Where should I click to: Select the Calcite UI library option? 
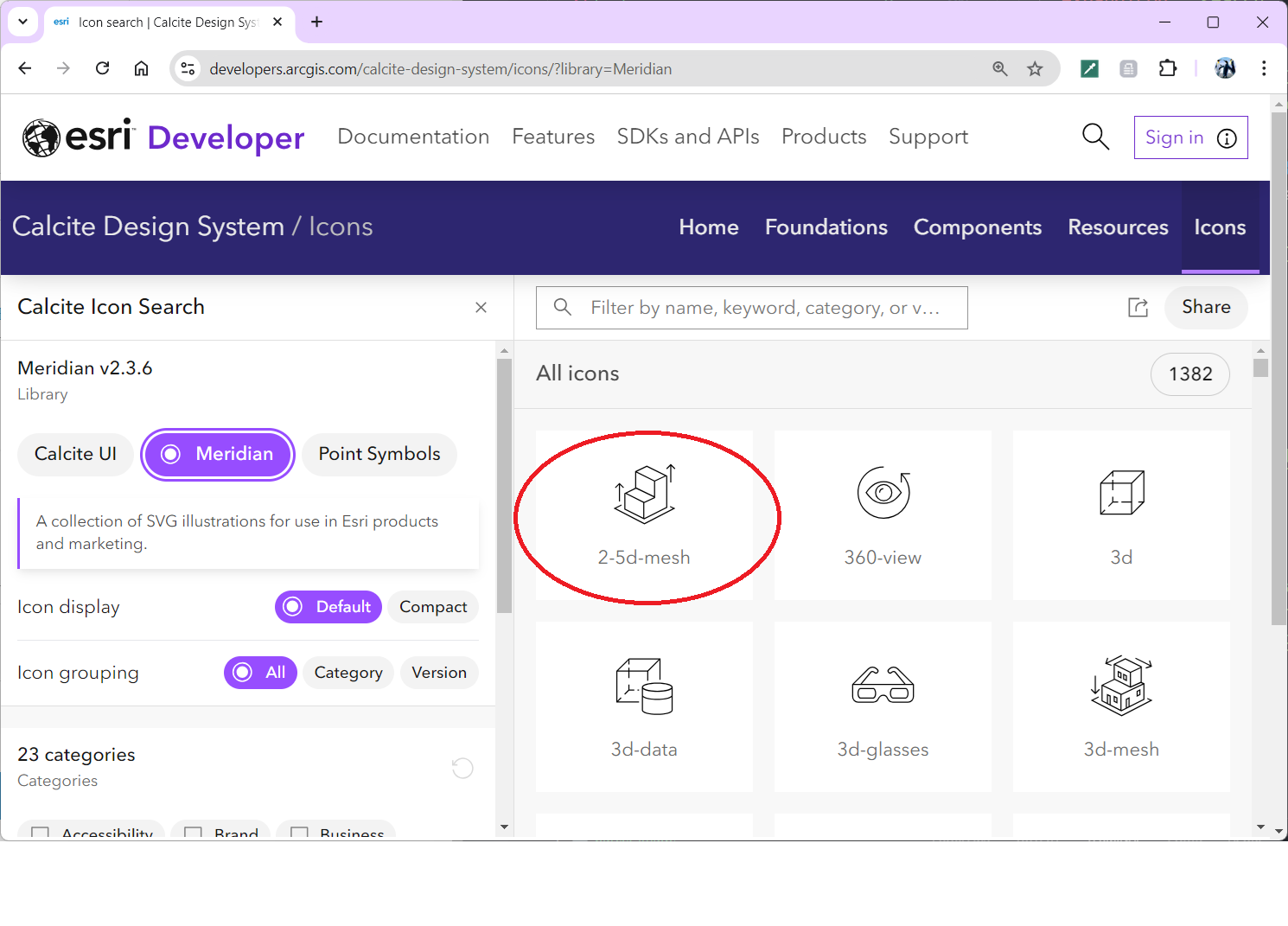[75, 454]
